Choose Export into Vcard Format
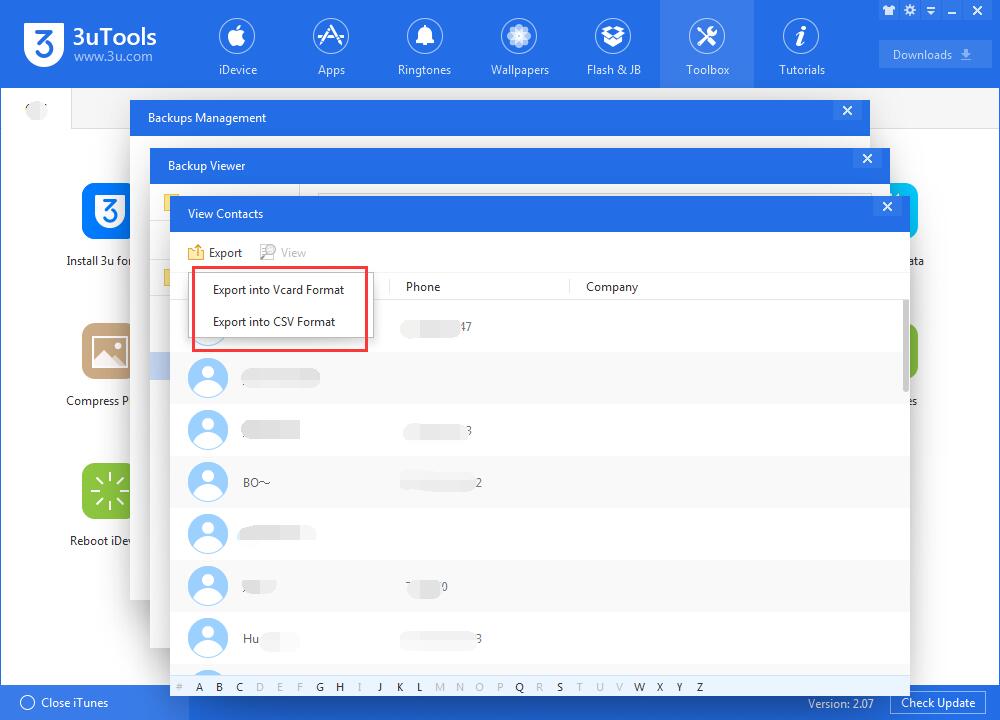Image resolution: width=1000 pixels, height=720 pixels. pos(278,290)
